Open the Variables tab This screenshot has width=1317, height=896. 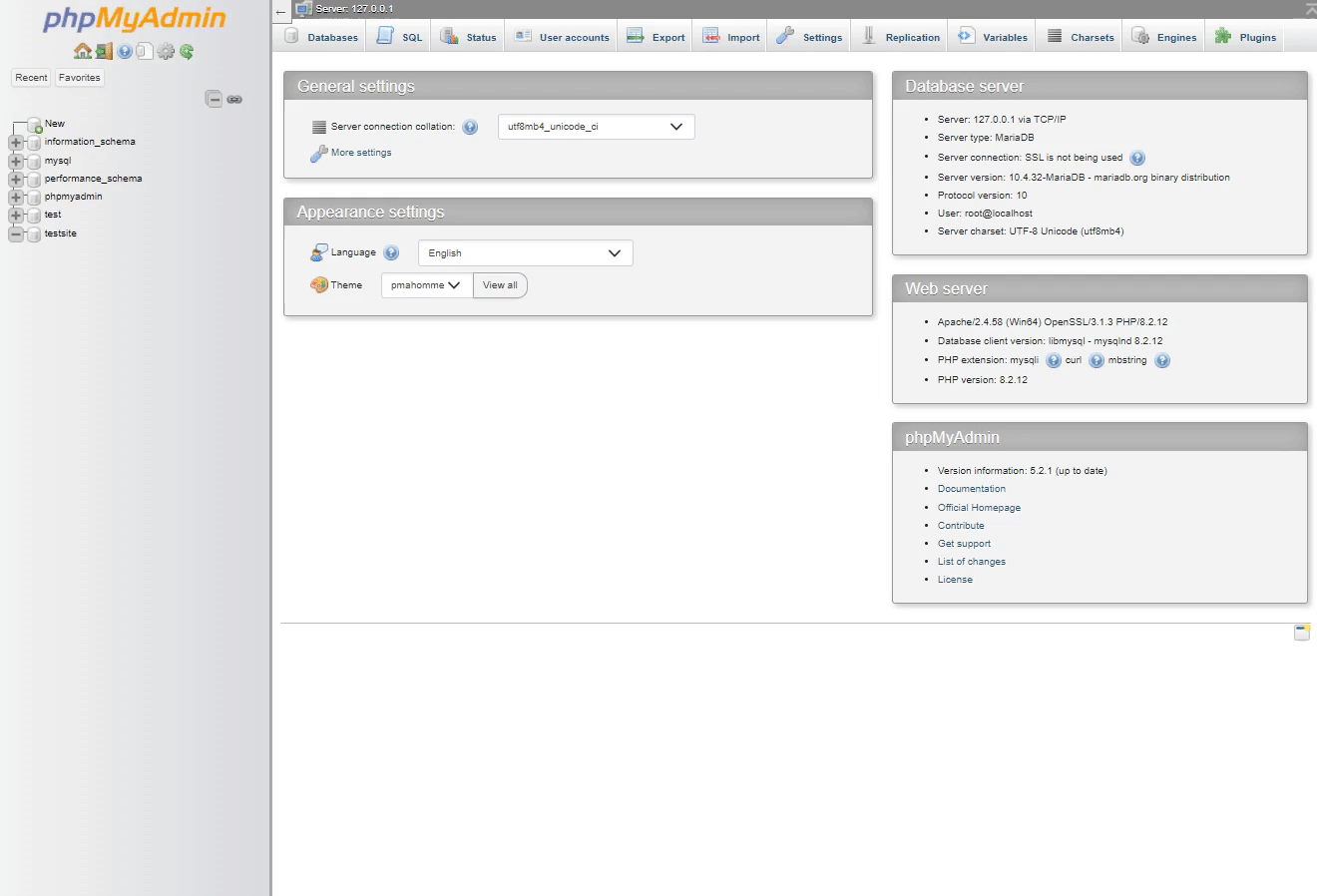993,37
